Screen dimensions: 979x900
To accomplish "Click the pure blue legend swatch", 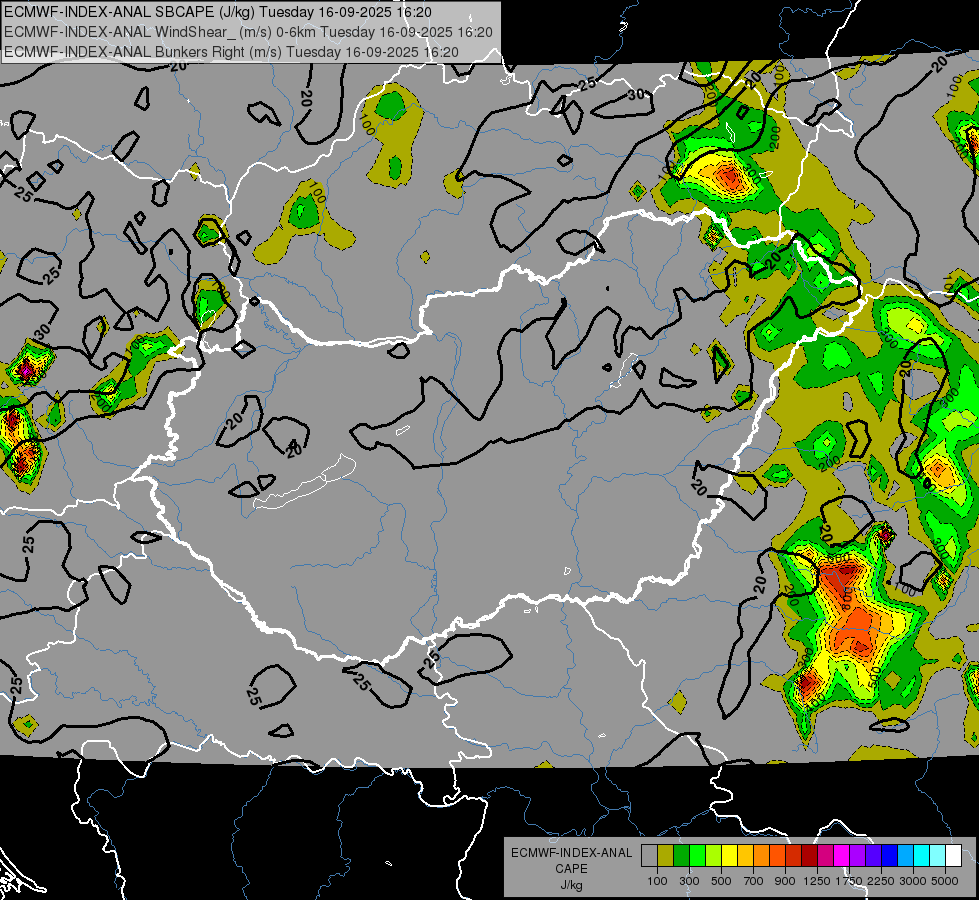I will (889, 856).
